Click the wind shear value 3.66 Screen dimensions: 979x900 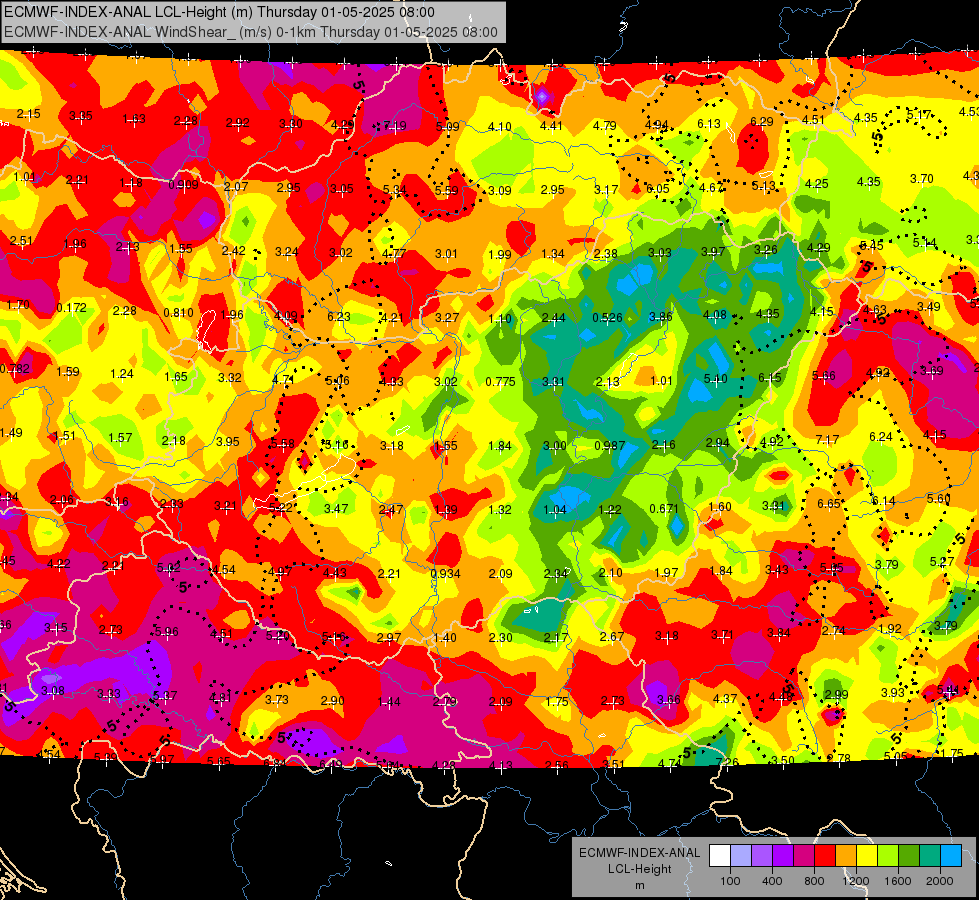(x=669, y=700)
